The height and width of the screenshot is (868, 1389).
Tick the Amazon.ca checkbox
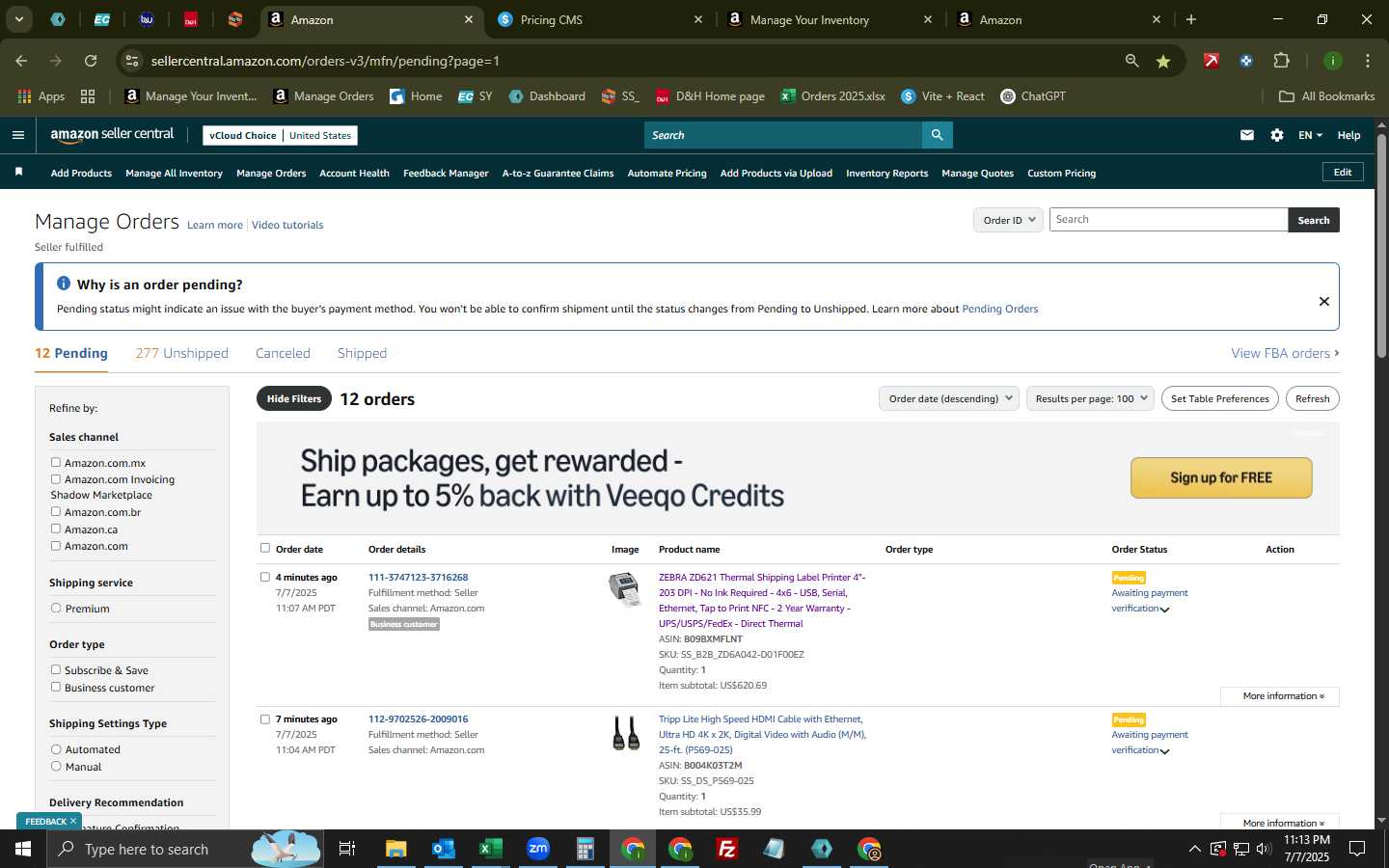tap(56, 529)
